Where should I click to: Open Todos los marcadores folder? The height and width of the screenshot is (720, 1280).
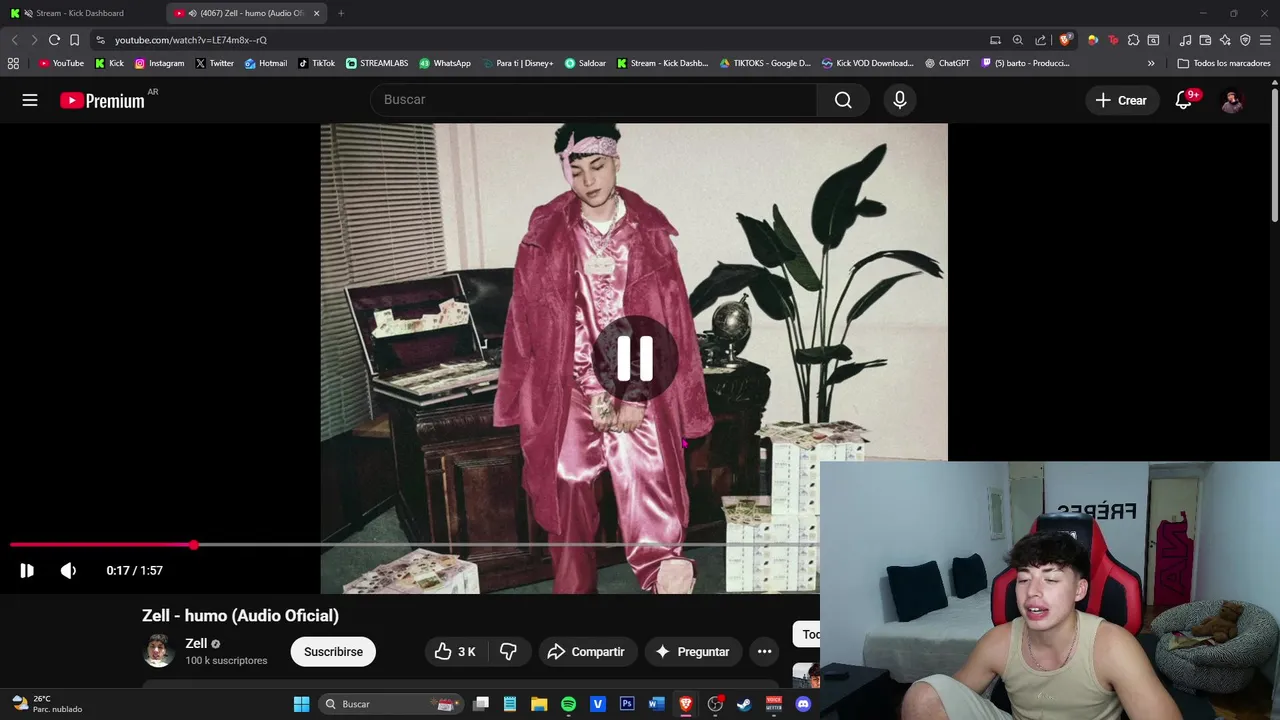(x=1224, y=63)
